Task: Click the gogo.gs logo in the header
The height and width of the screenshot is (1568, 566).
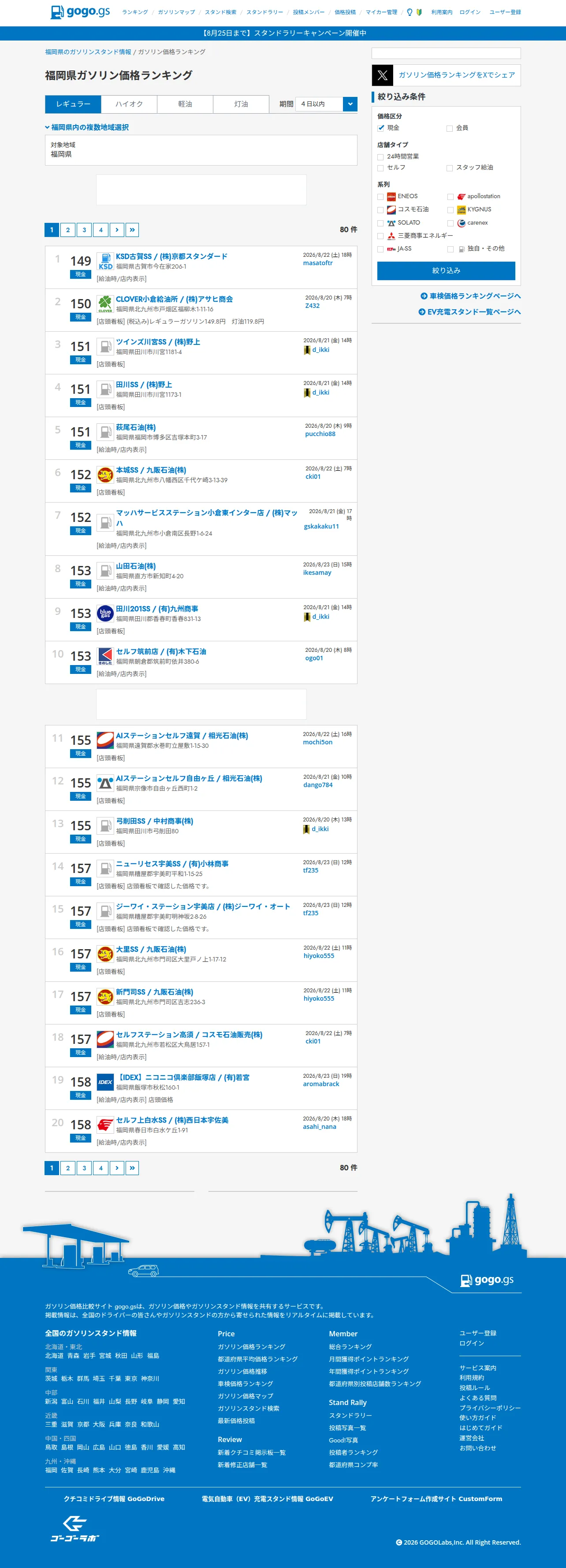Action: click(80, 11)
